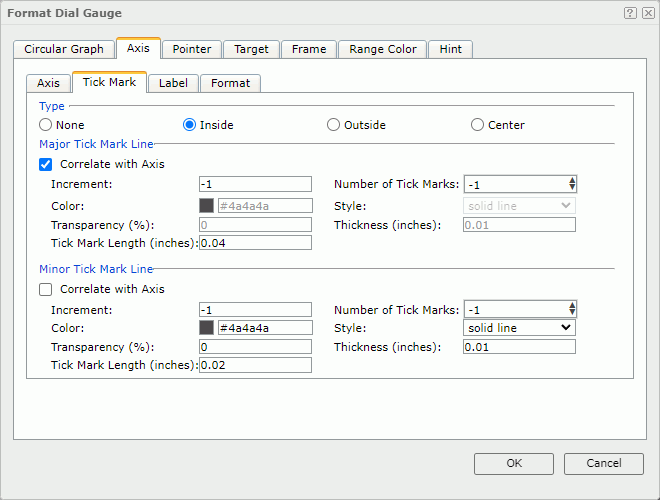The width and height of the screenshot is (660, 500).
Task: Increase Minor Number of Tick Marks with up arrow
Action: tap(572, 306)
